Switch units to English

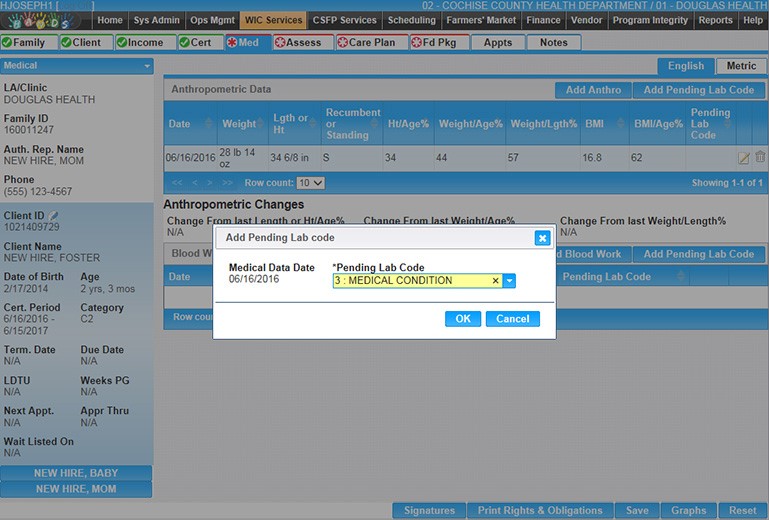point(686,66)
